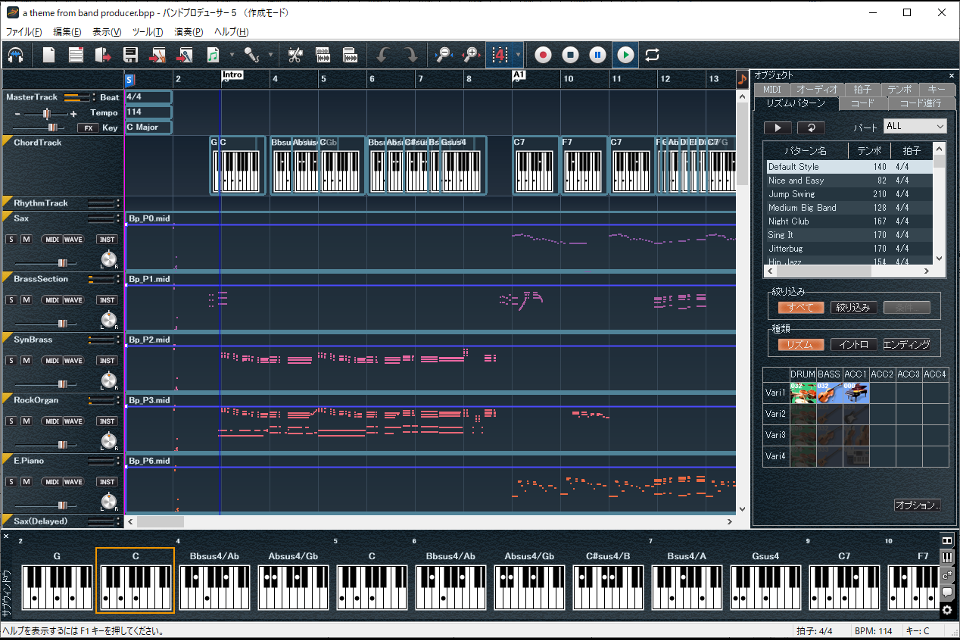Screen dimensions: 960x640
Task: Start playback with the green play button
Action: [625, 54]
